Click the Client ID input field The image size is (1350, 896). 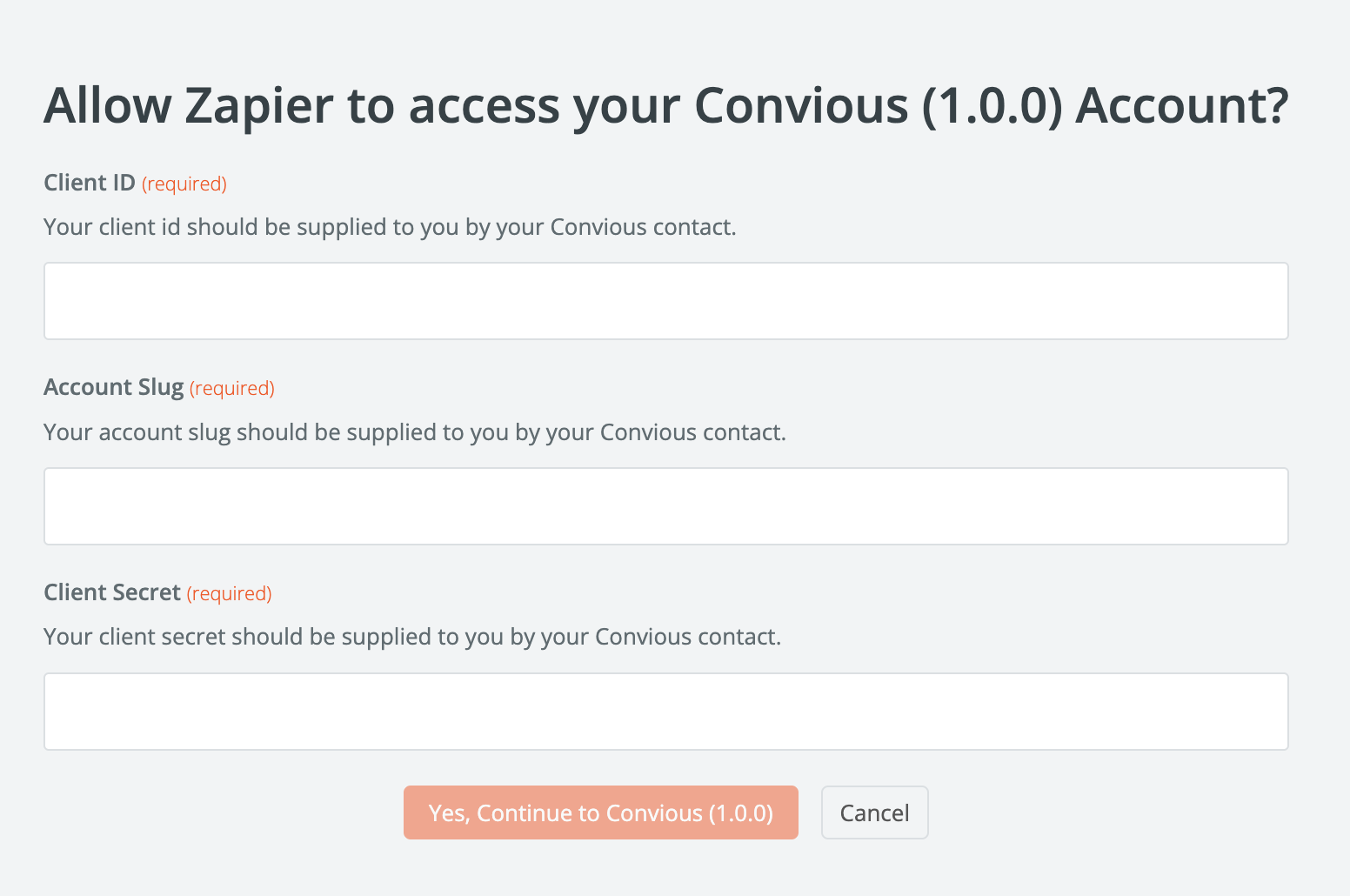click(x=665, y=301)
